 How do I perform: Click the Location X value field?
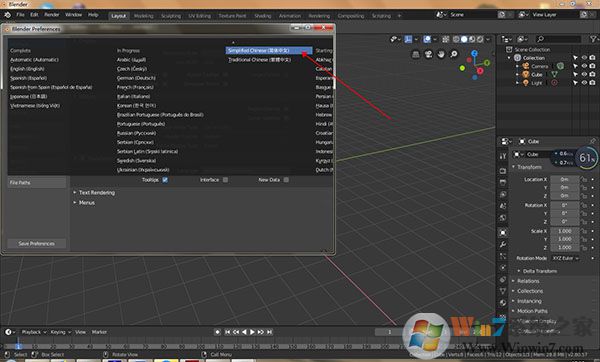[x=565, y=179]
